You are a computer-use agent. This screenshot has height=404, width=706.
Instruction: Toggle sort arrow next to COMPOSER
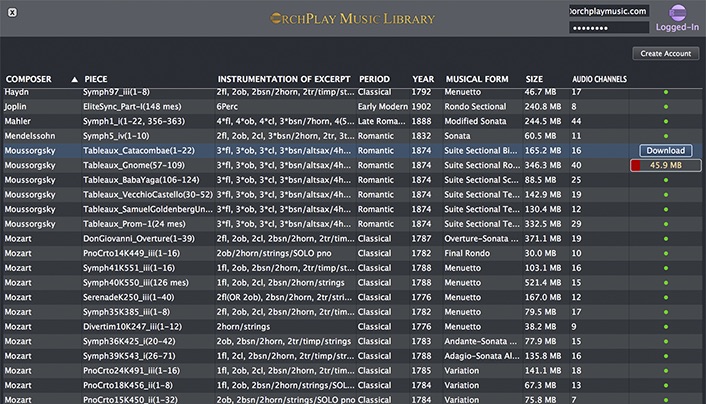coord(74,80)
